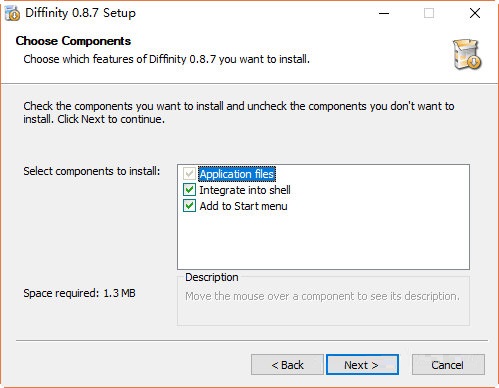Cancel the Diffinity setup
Screen dimensions: 499x388
[448, 364]
